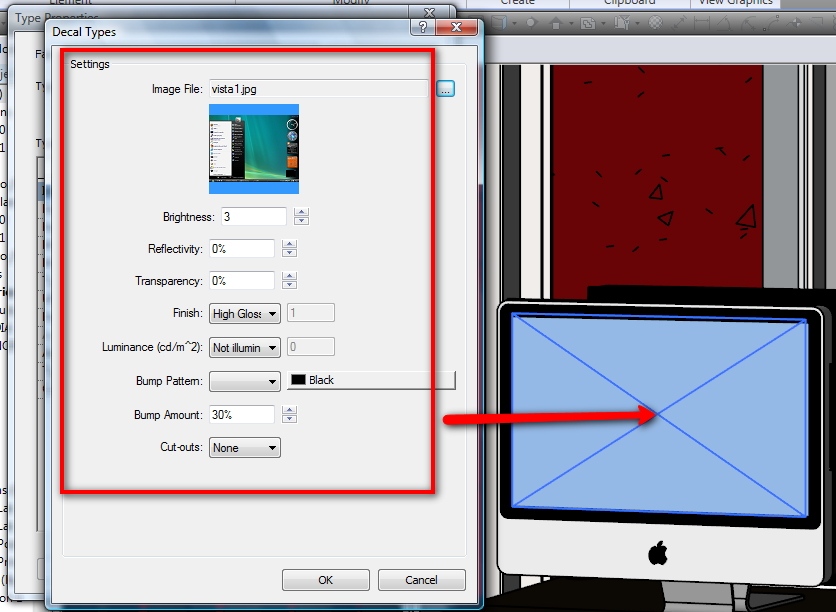
Task: Click the angular dimension toolbar icon
Action: point(724,23)
